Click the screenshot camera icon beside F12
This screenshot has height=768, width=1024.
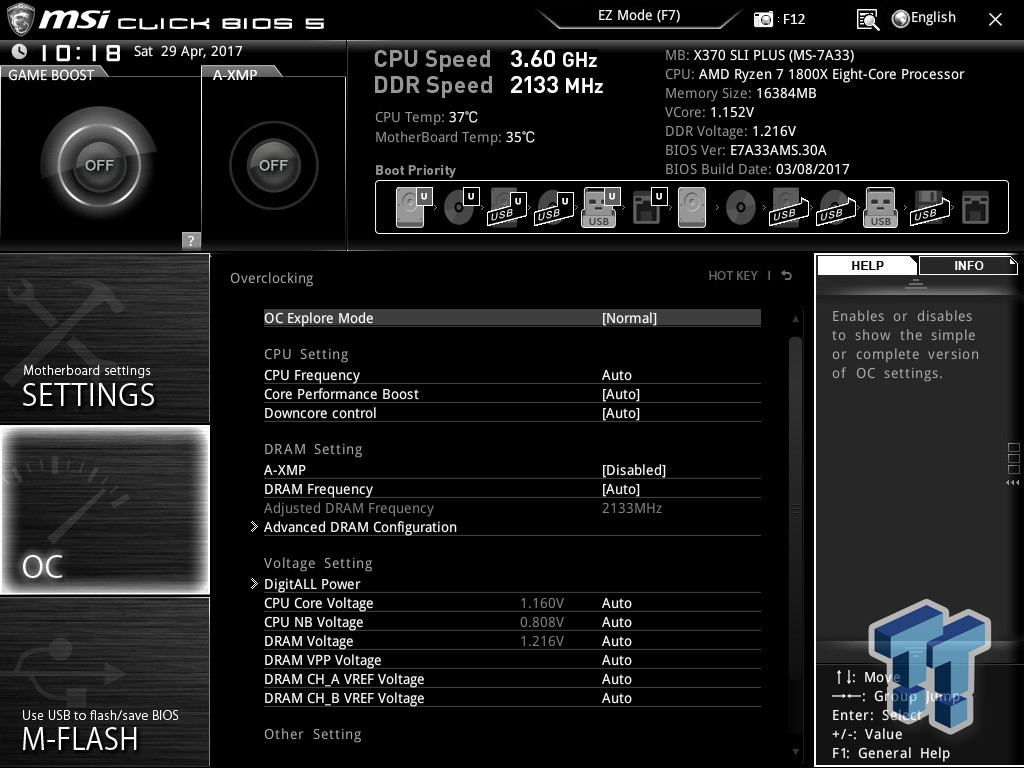[763, 19]
